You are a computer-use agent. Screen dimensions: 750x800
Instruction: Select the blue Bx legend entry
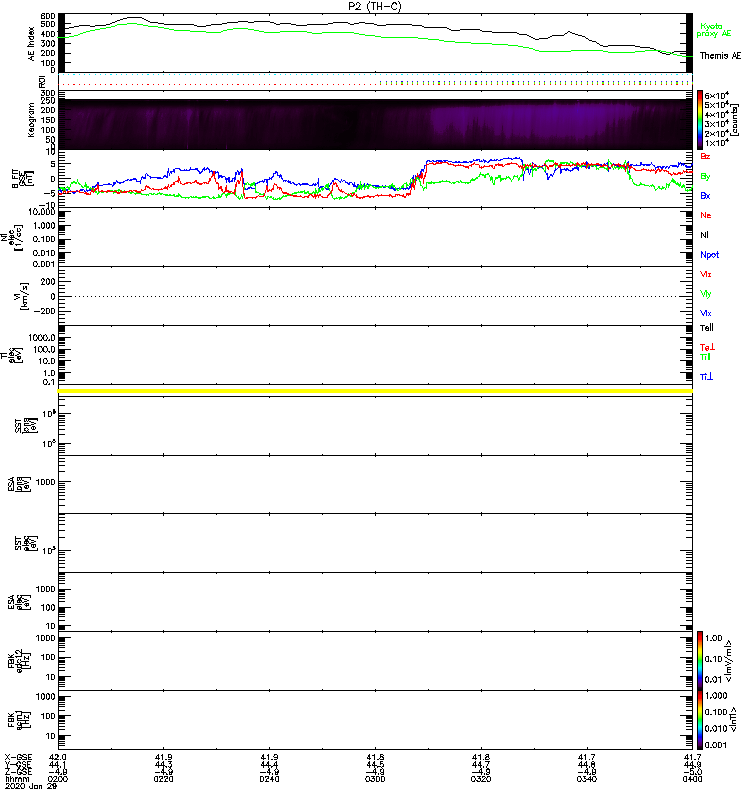tap(705, 195)
